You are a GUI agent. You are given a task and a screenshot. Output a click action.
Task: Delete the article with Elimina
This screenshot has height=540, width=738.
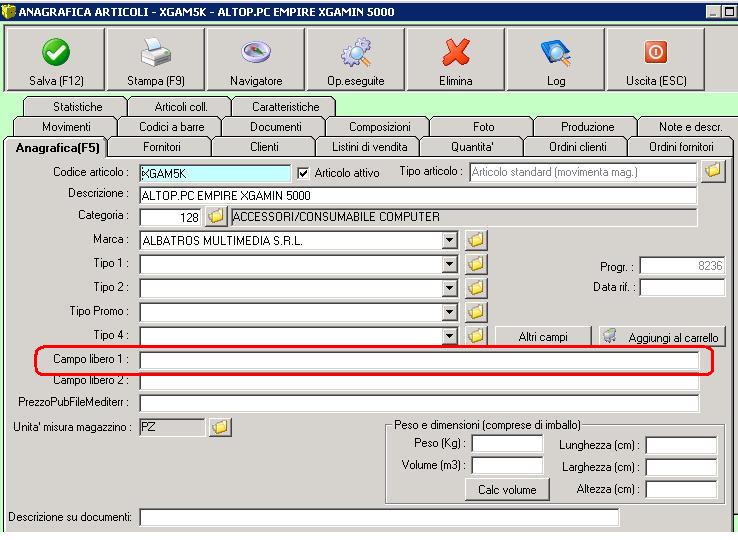pyautogui.click(x=456, y=59)
